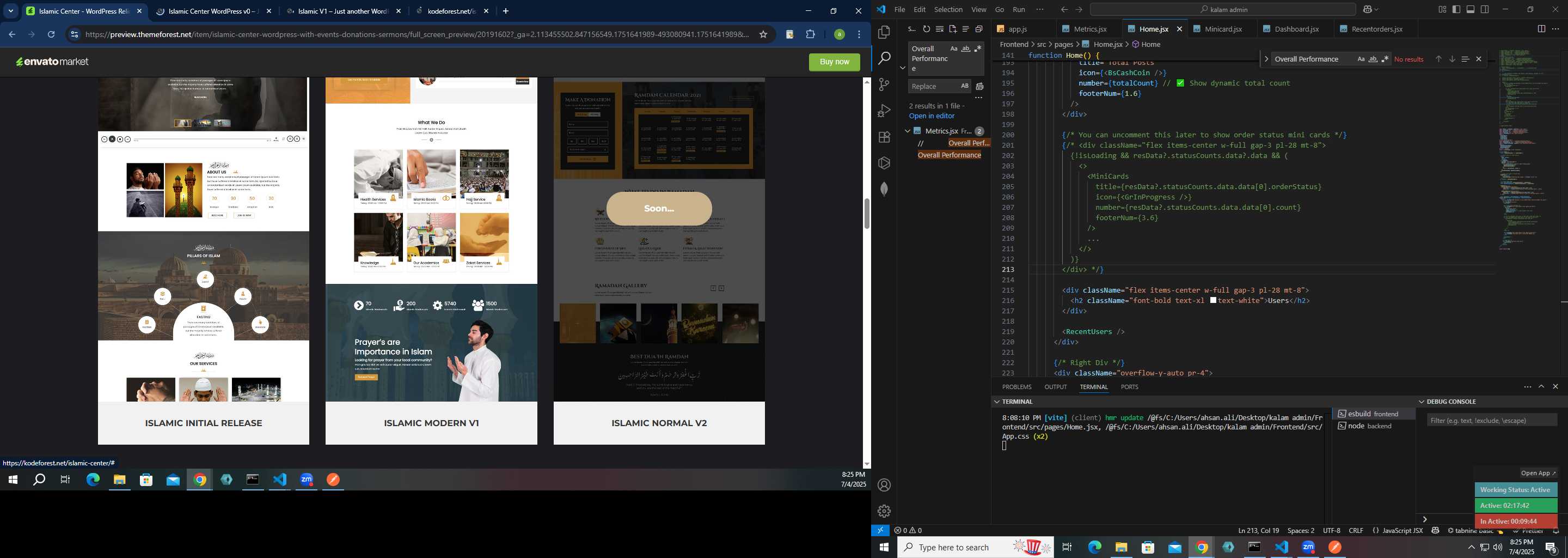Click the editor minimap
The width and height of the screenshot is (1568, 558).
coord(1528,150)
